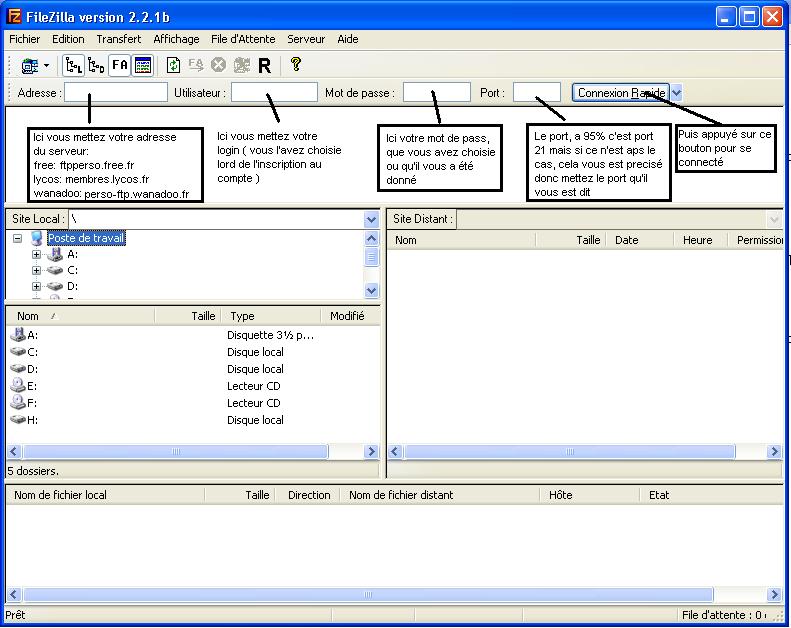This screenshot has width=791, height=628.
Task: Select the F: CD drive row icon
Action: [18, 403]
